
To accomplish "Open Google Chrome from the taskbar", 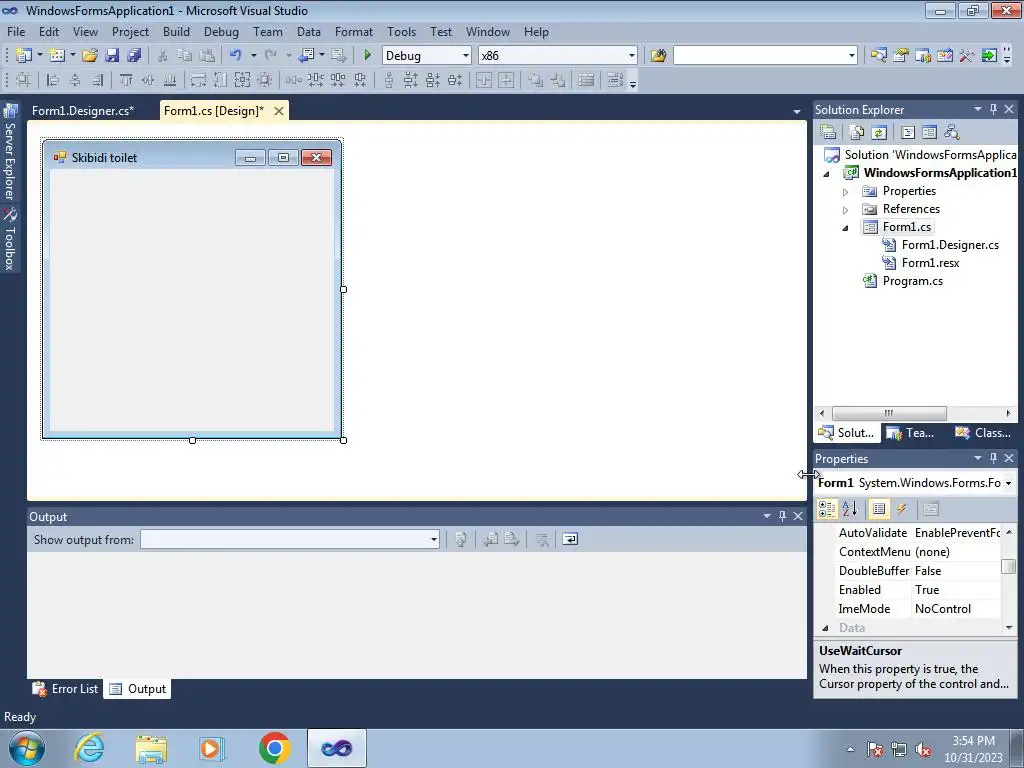I will pyautogui.click(x=274, y=748).
